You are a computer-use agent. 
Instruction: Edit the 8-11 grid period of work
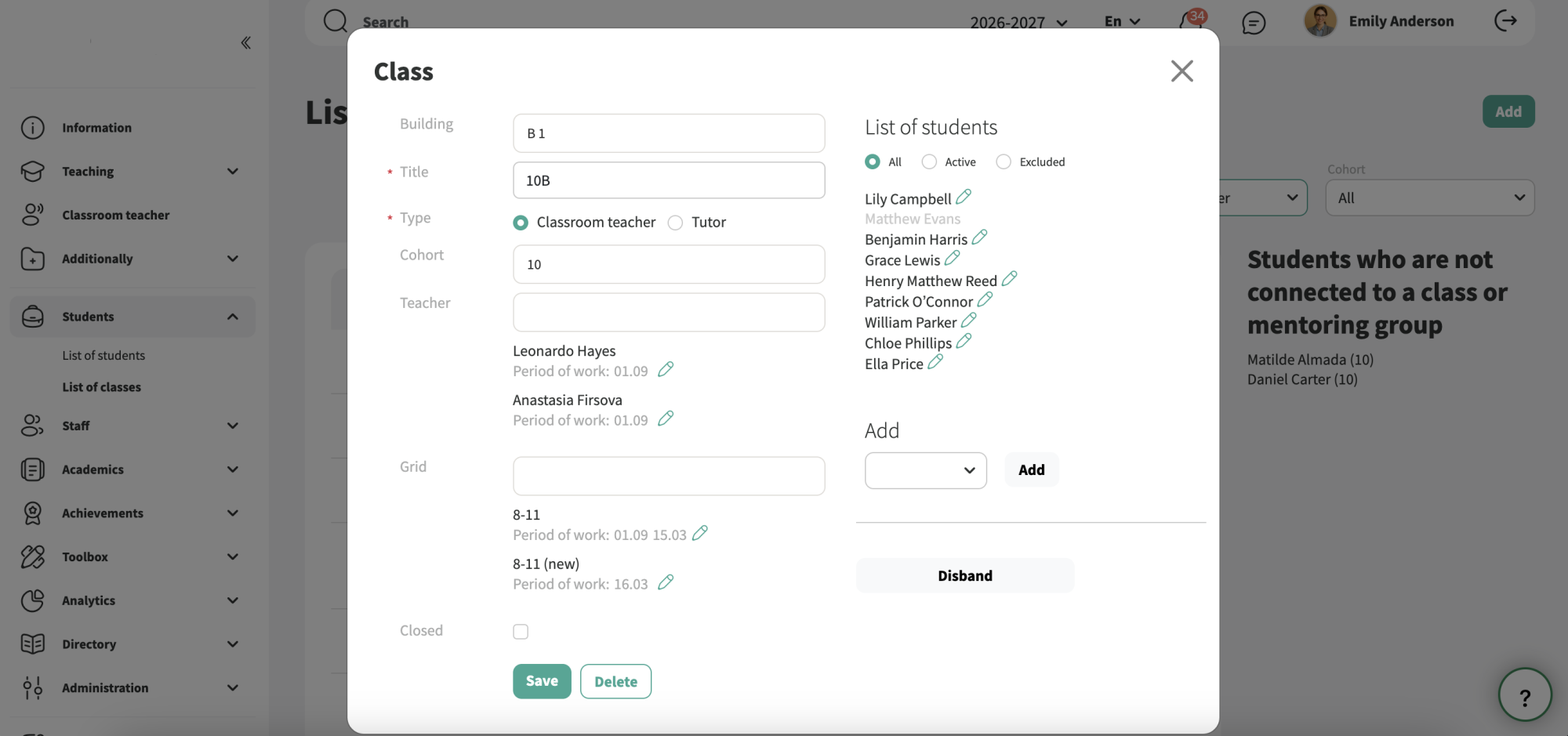[700, 533]
